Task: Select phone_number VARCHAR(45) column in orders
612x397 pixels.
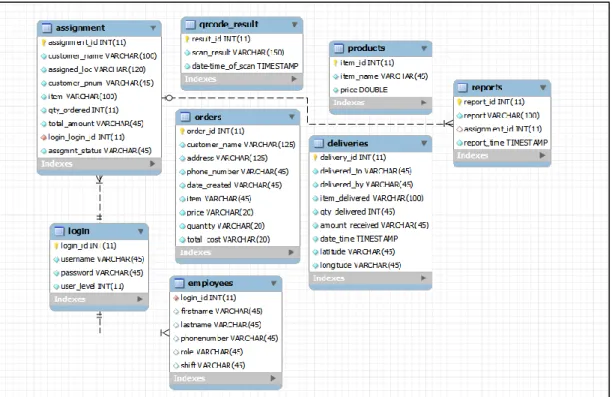Action: coord(238,172)
